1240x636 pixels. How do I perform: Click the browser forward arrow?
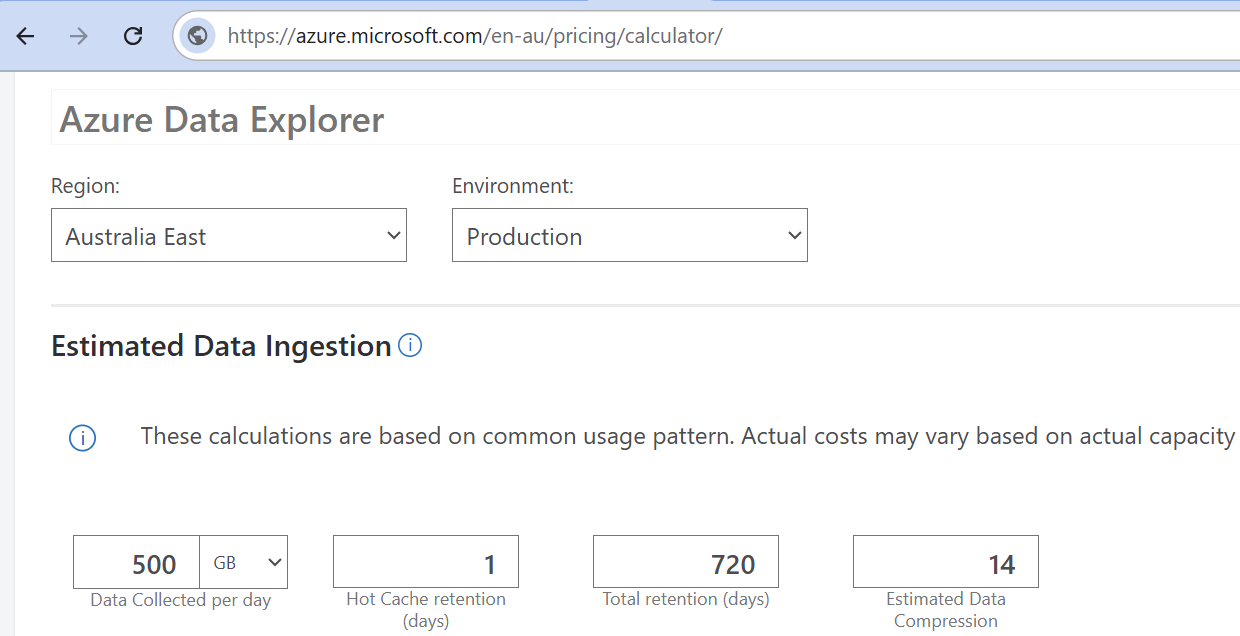click(x=79, y=36)
